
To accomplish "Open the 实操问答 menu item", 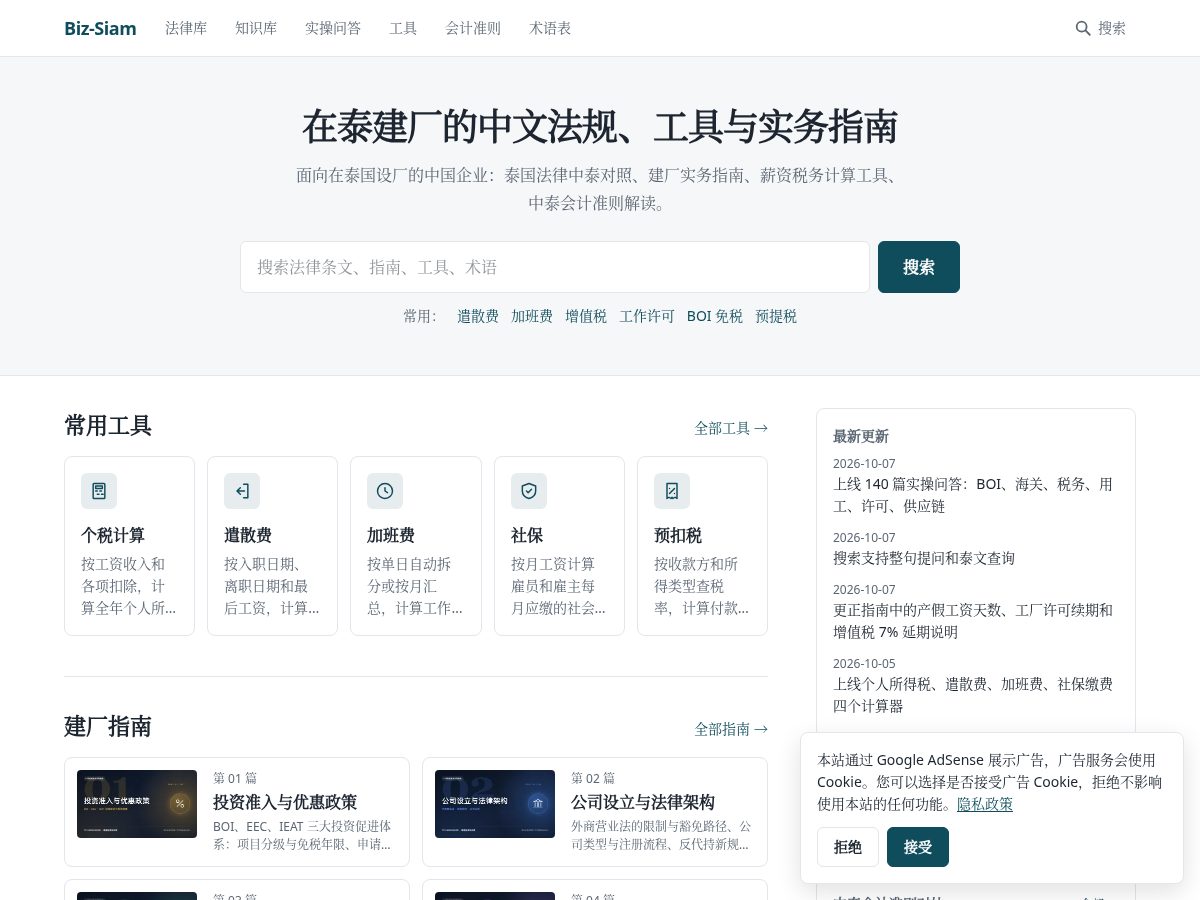I will (x=333, y=28).
